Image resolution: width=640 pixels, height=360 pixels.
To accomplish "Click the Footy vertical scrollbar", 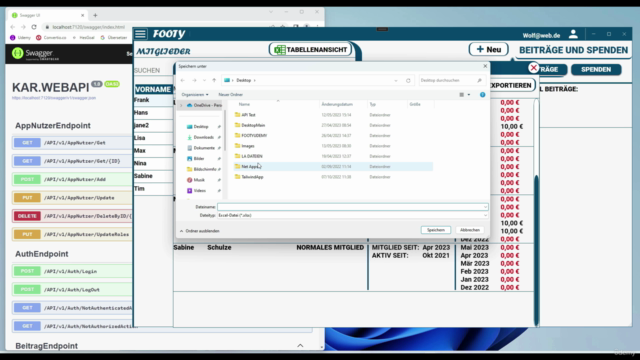I will [536, 250].
